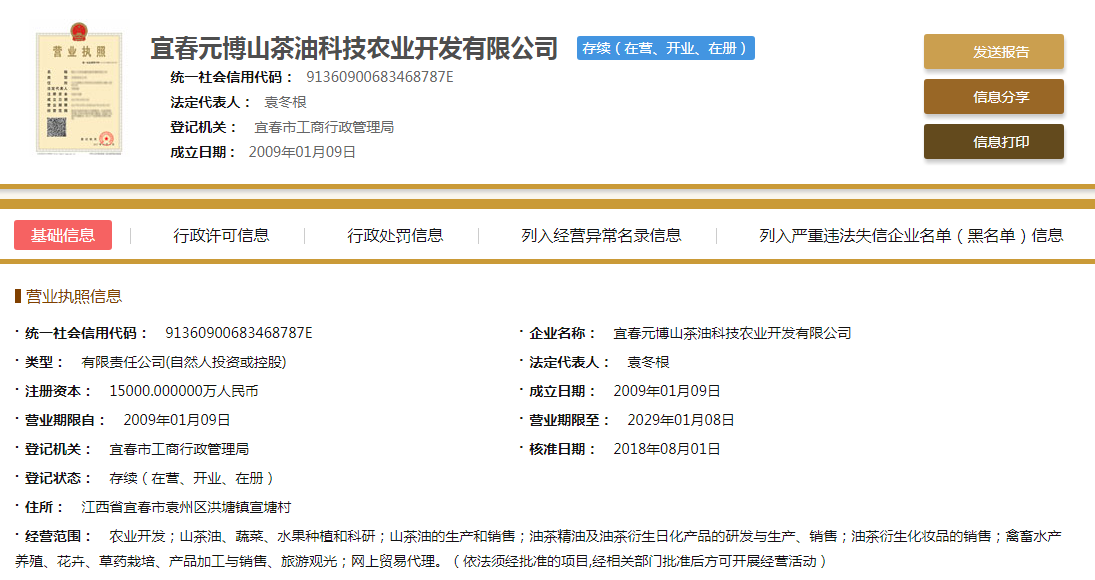Click the business license thumbnail image

pyautogui.click(x=81, y=92)
